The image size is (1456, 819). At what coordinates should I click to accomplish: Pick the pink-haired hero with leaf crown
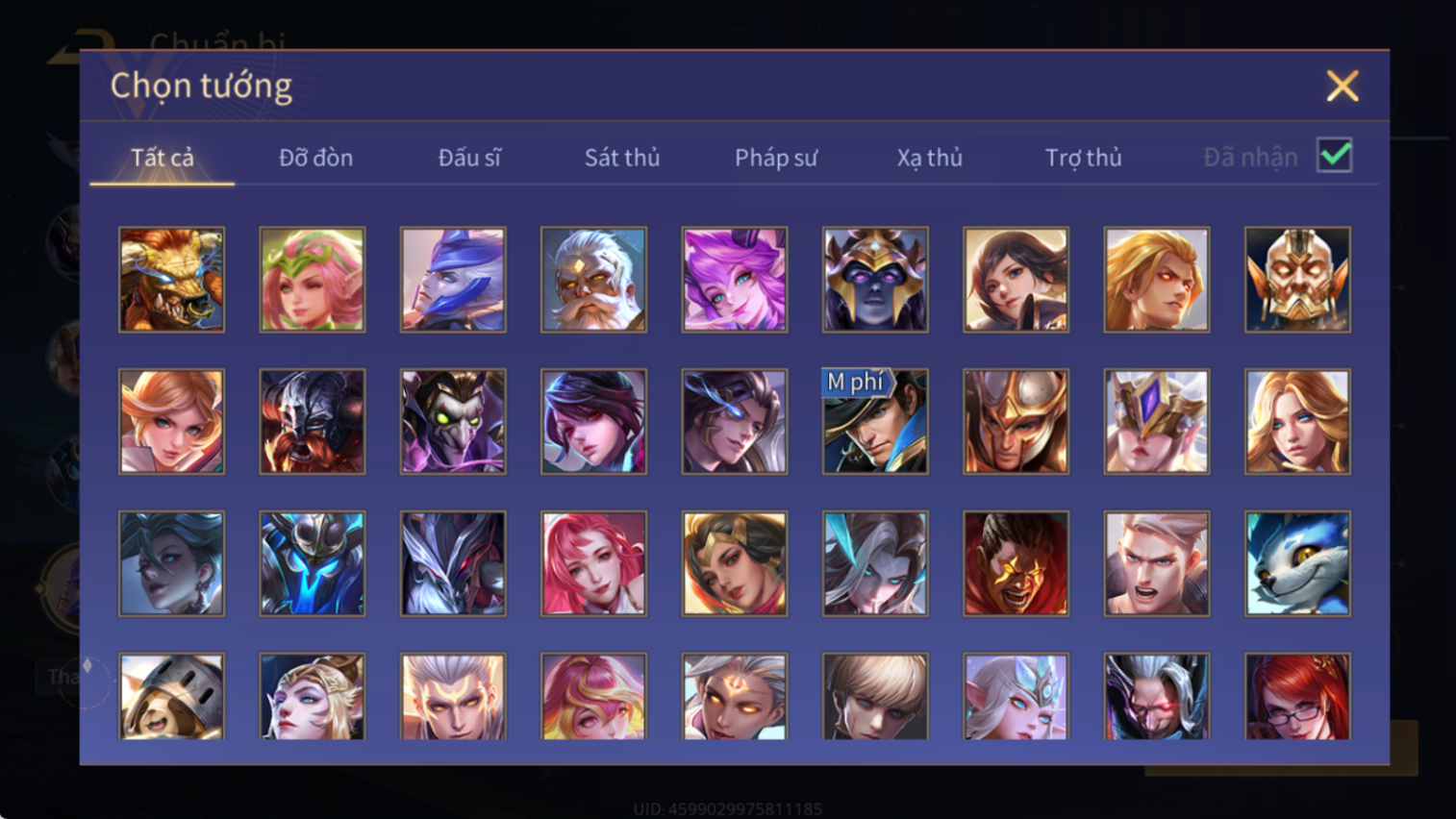click(313, 280)
